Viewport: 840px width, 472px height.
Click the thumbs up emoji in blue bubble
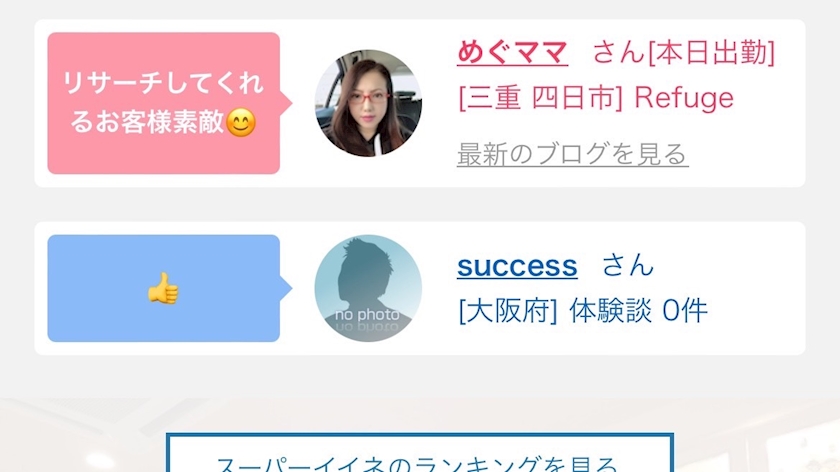click(x=163, y=288)
